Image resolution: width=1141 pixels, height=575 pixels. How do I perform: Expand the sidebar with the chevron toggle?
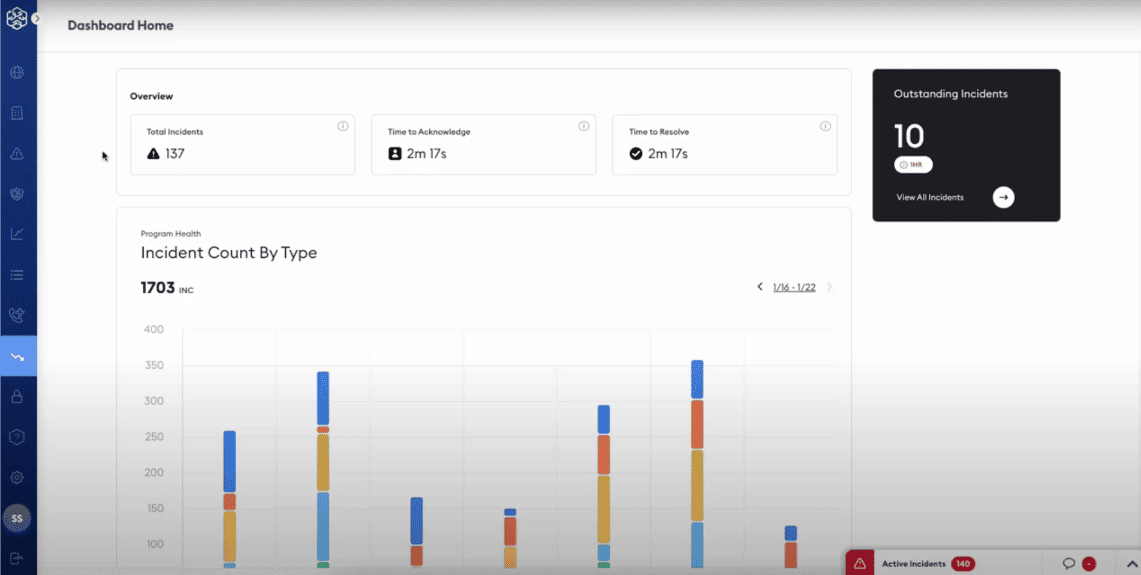pyautogui.click(x=36, y=18)
